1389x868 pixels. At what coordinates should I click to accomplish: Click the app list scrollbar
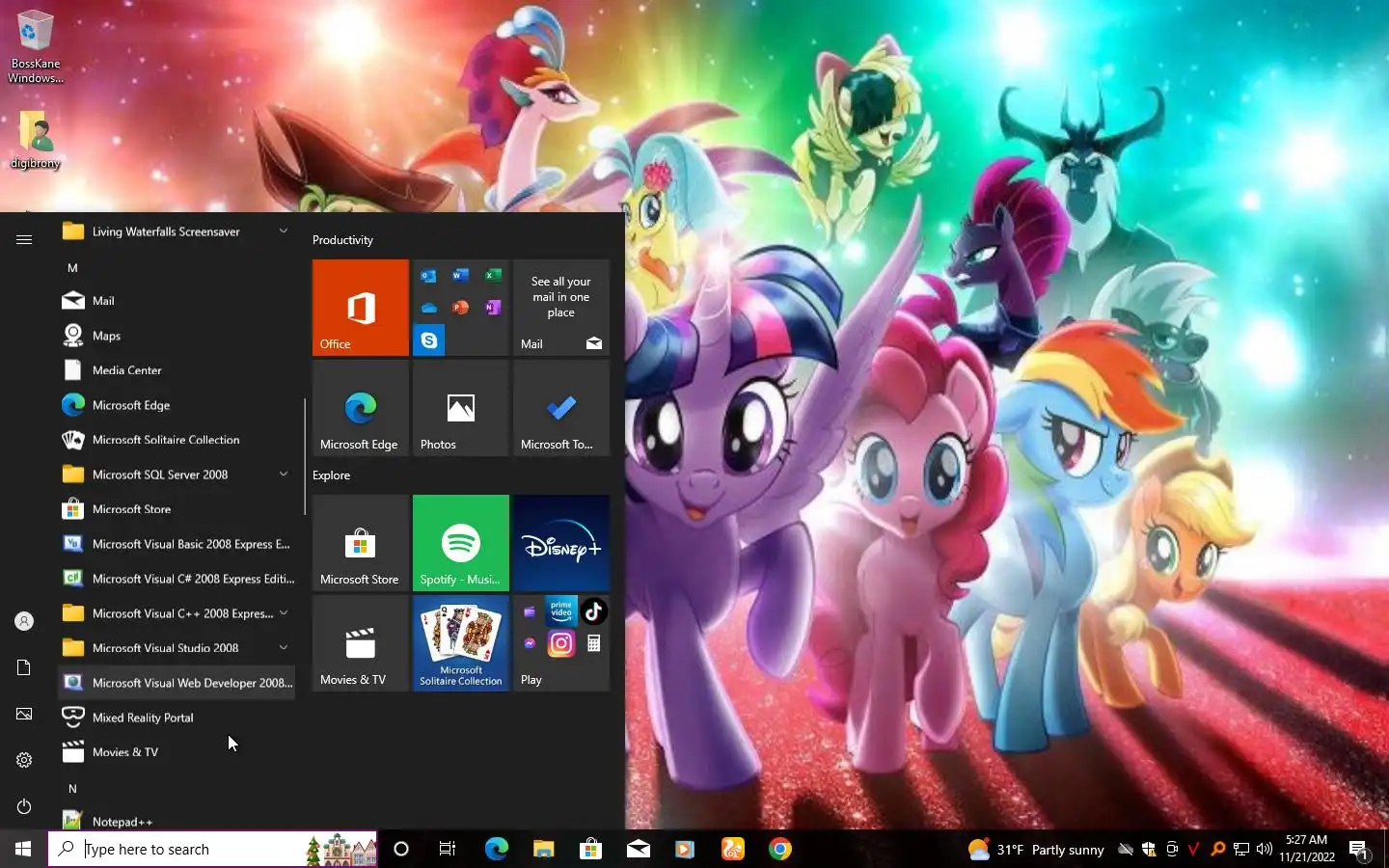(x=305, y=456)
